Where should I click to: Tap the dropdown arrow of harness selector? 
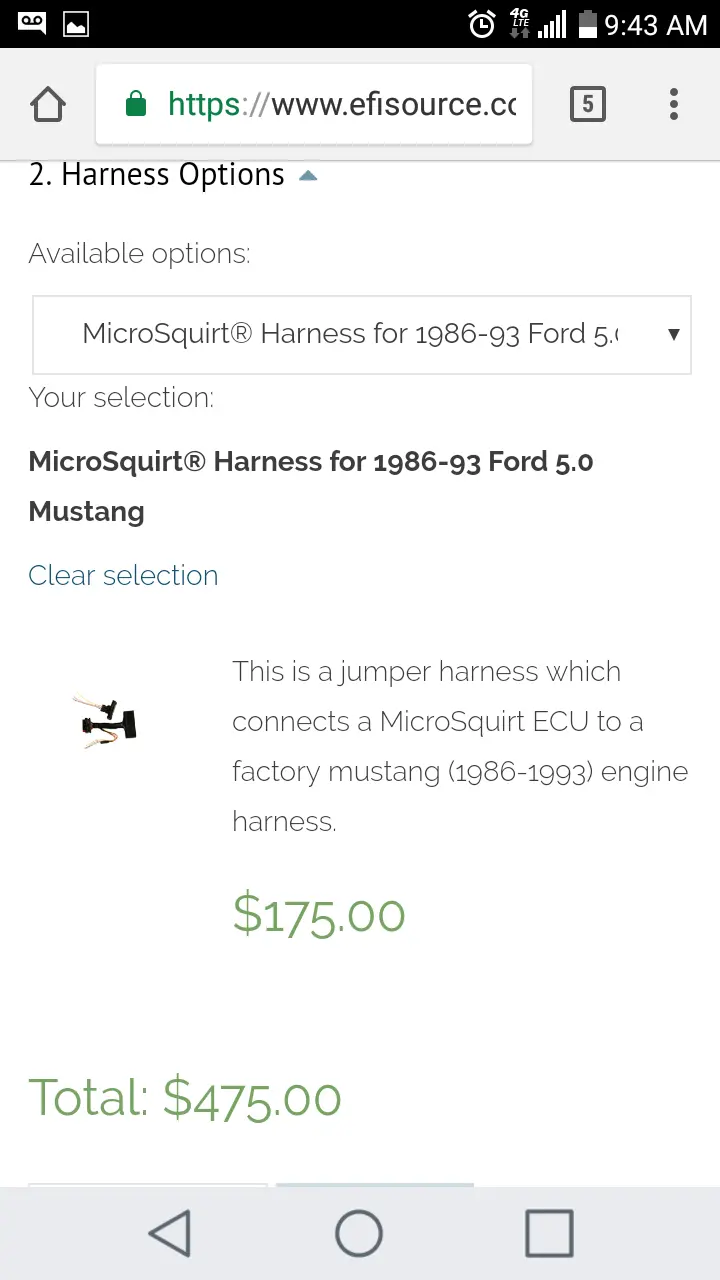[x=673, y=334]
